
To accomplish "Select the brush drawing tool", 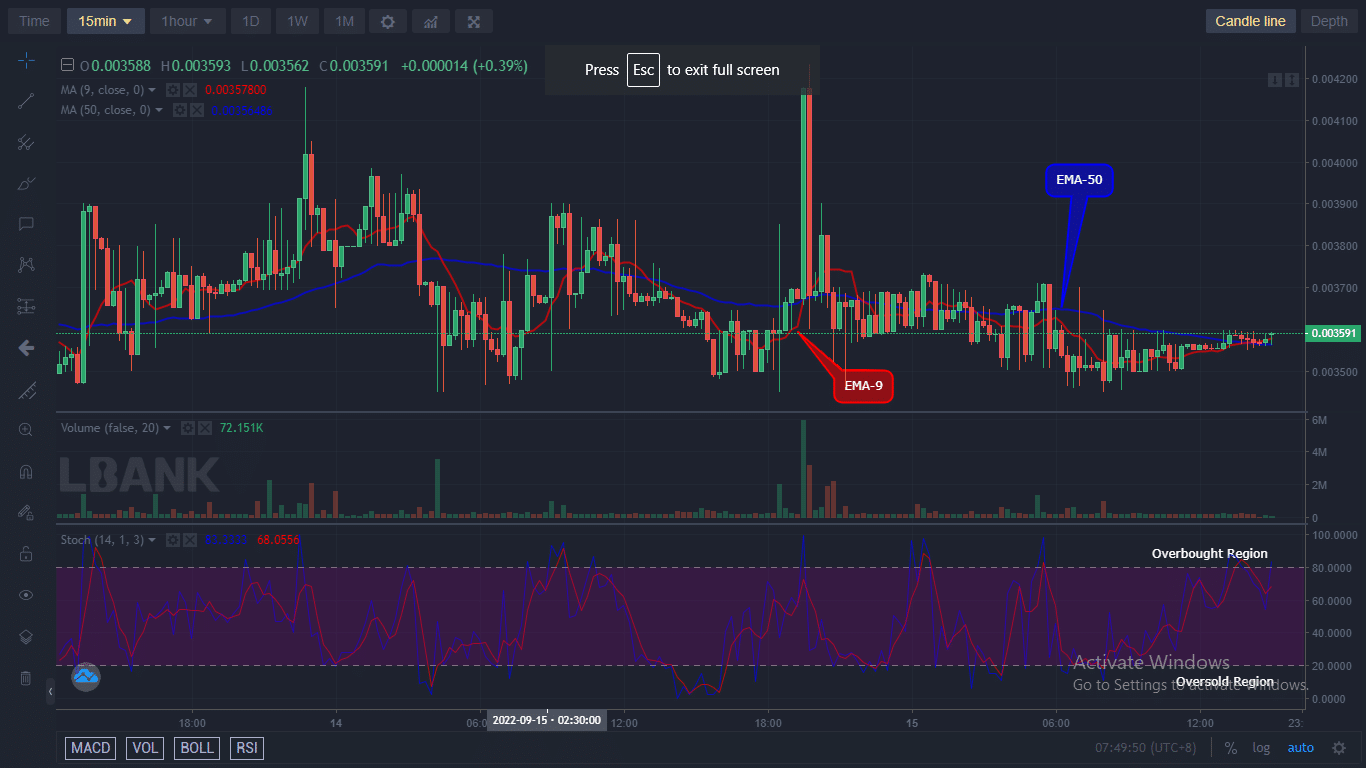I will 26,183.
